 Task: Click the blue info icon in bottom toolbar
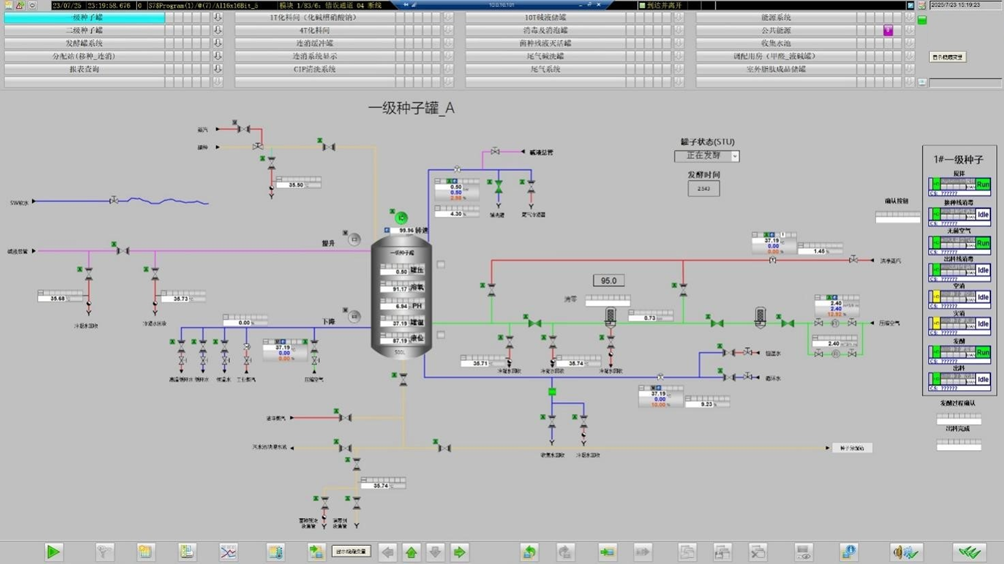[x=848, y=551]
